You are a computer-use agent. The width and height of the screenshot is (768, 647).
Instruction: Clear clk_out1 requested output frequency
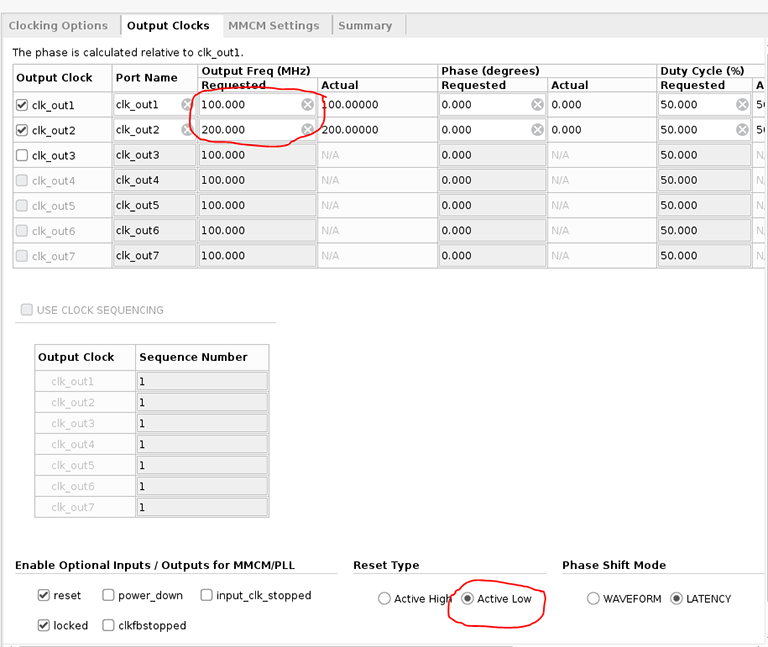307,104
